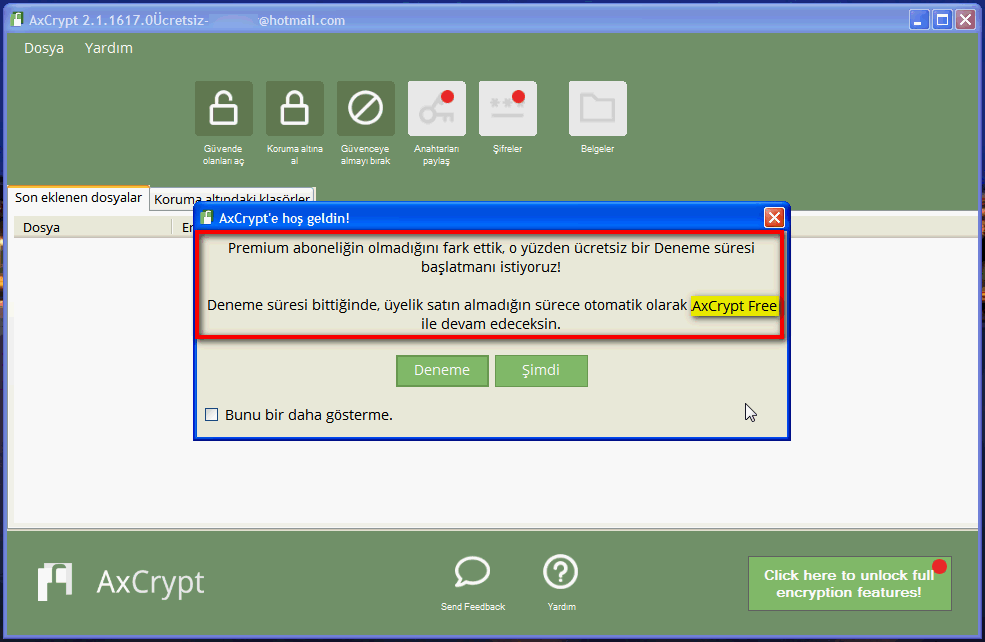Open the Dosya menu
Viewport: 985px width, 642px height.
click(x=44, y=48)
